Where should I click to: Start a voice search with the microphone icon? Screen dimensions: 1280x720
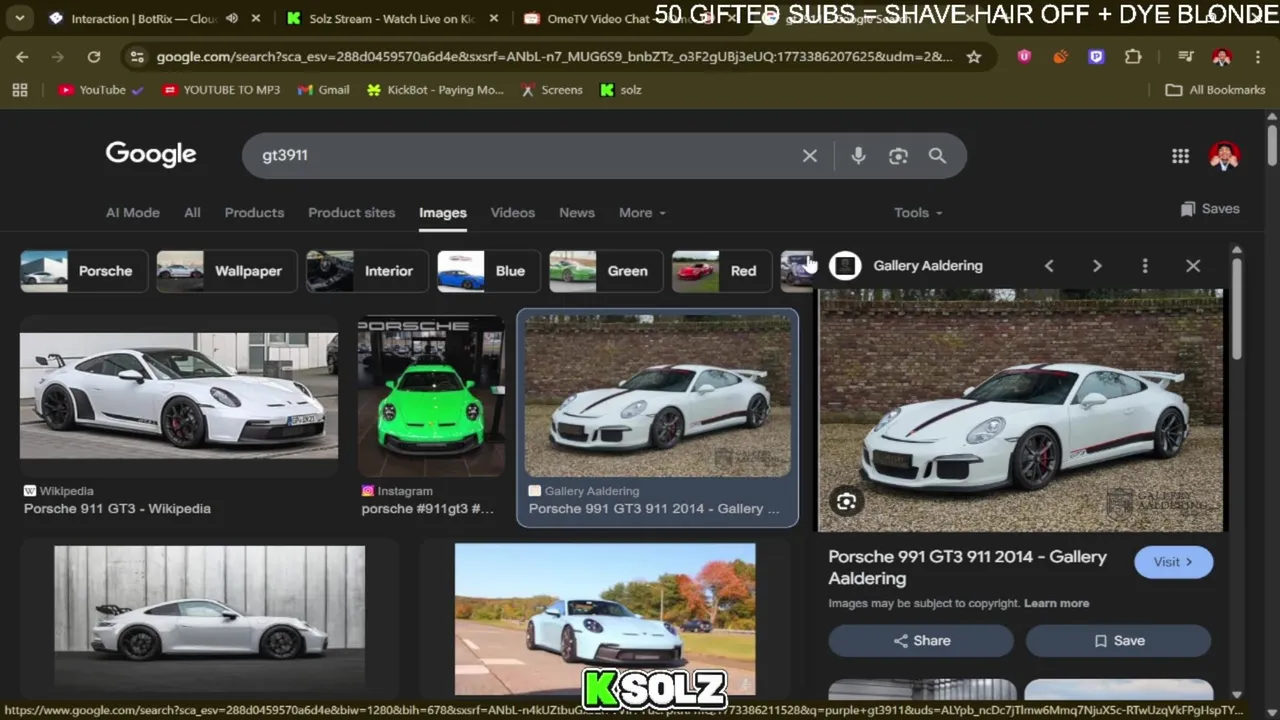pos(858,156)
